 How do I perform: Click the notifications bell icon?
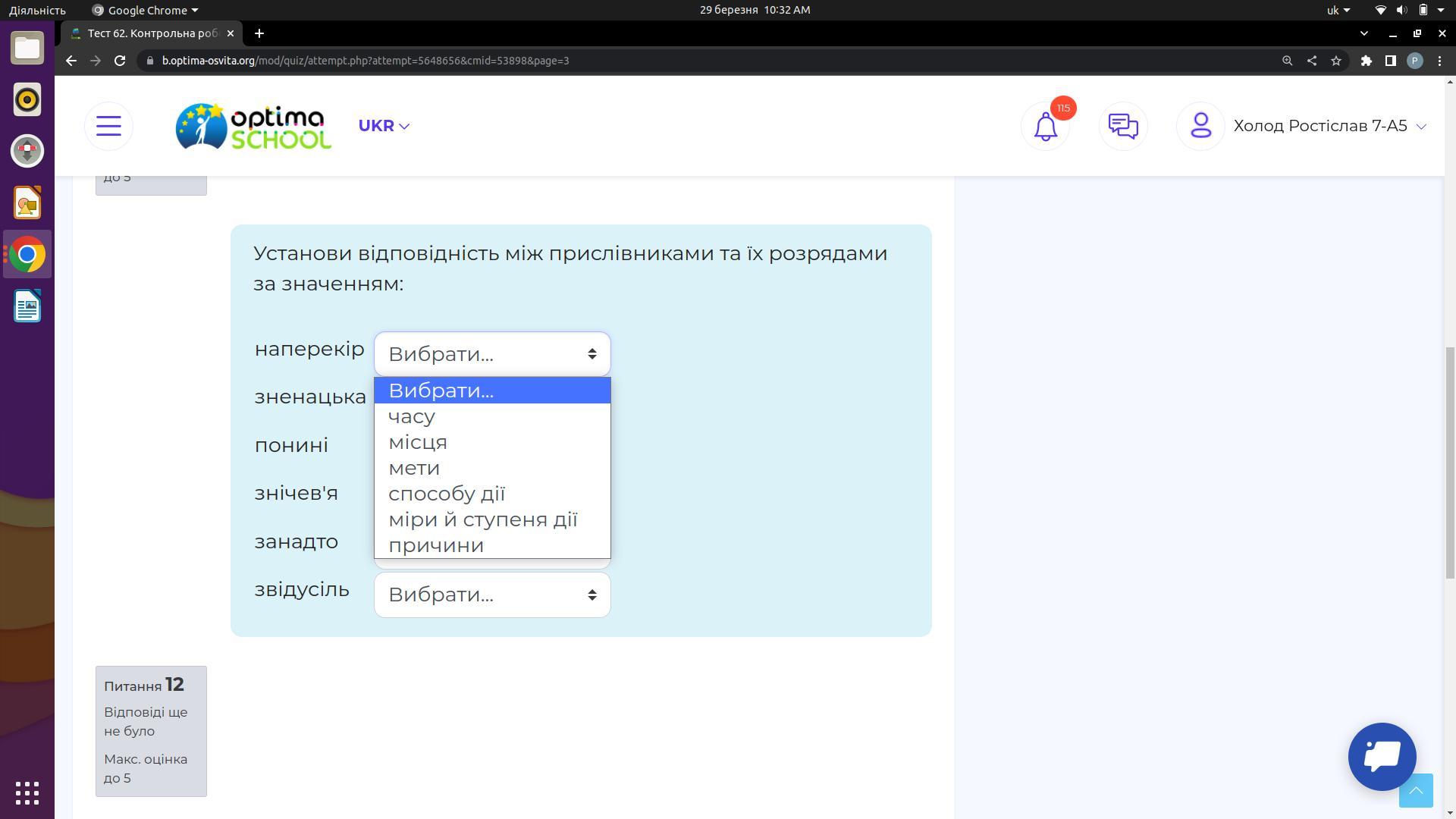tap(1046, 126)
